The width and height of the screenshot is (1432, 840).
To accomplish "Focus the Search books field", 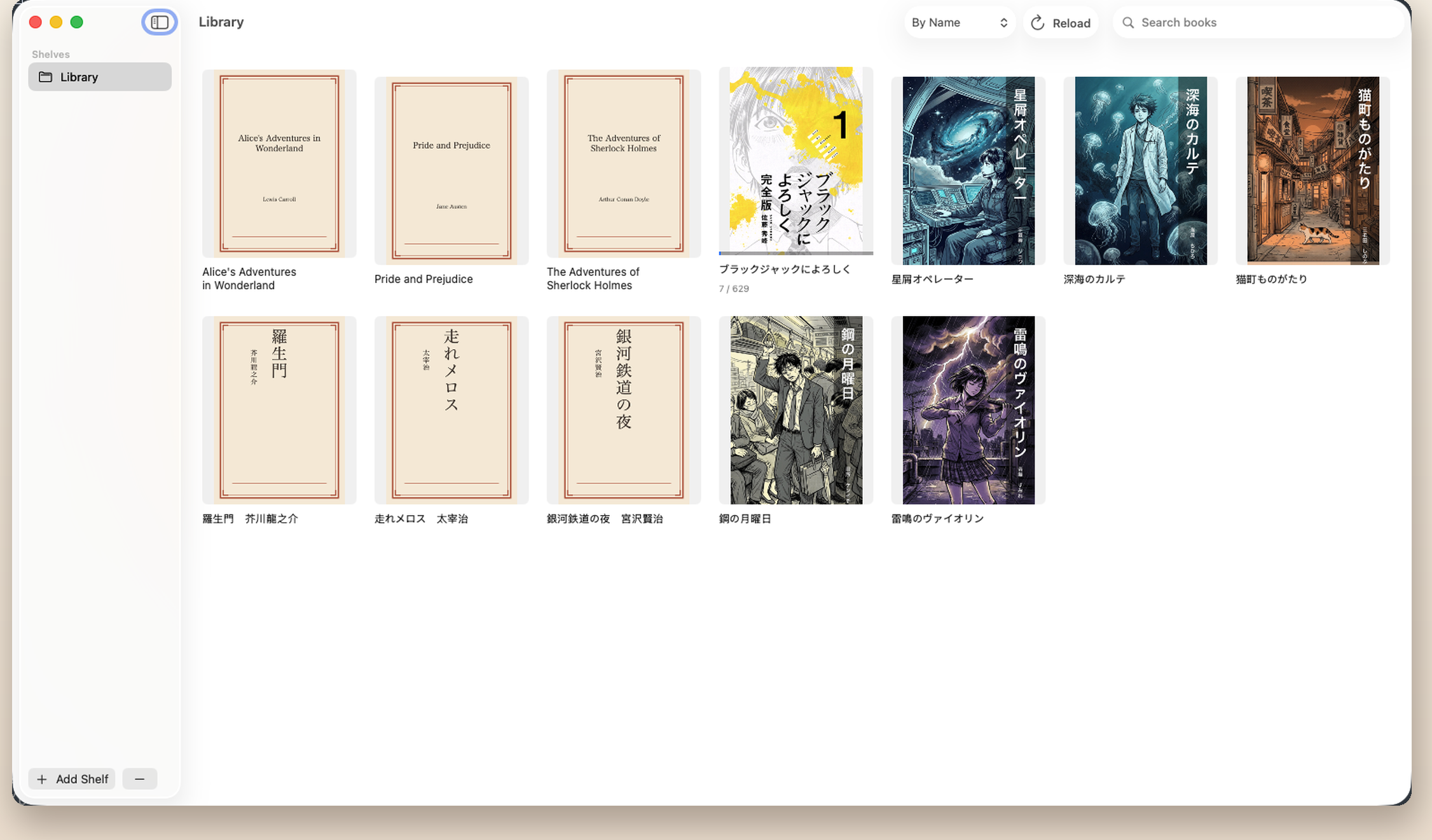I will tap(1258, 23).
